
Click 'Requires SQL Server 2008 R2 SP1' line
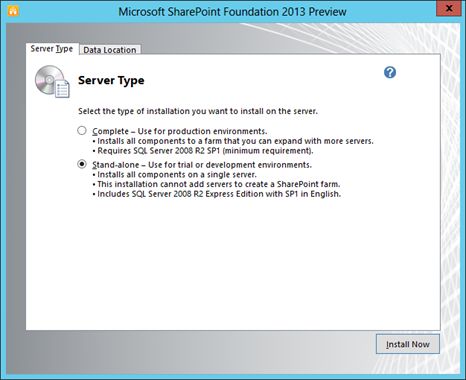[x=203, y=151]
